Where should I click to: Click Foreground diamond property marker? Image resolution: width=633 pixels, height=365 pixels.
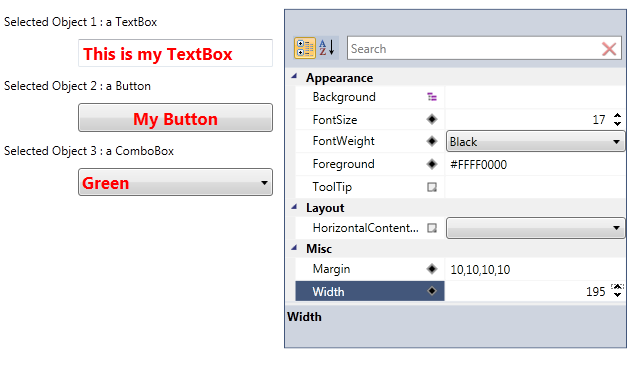click(432, 164)
